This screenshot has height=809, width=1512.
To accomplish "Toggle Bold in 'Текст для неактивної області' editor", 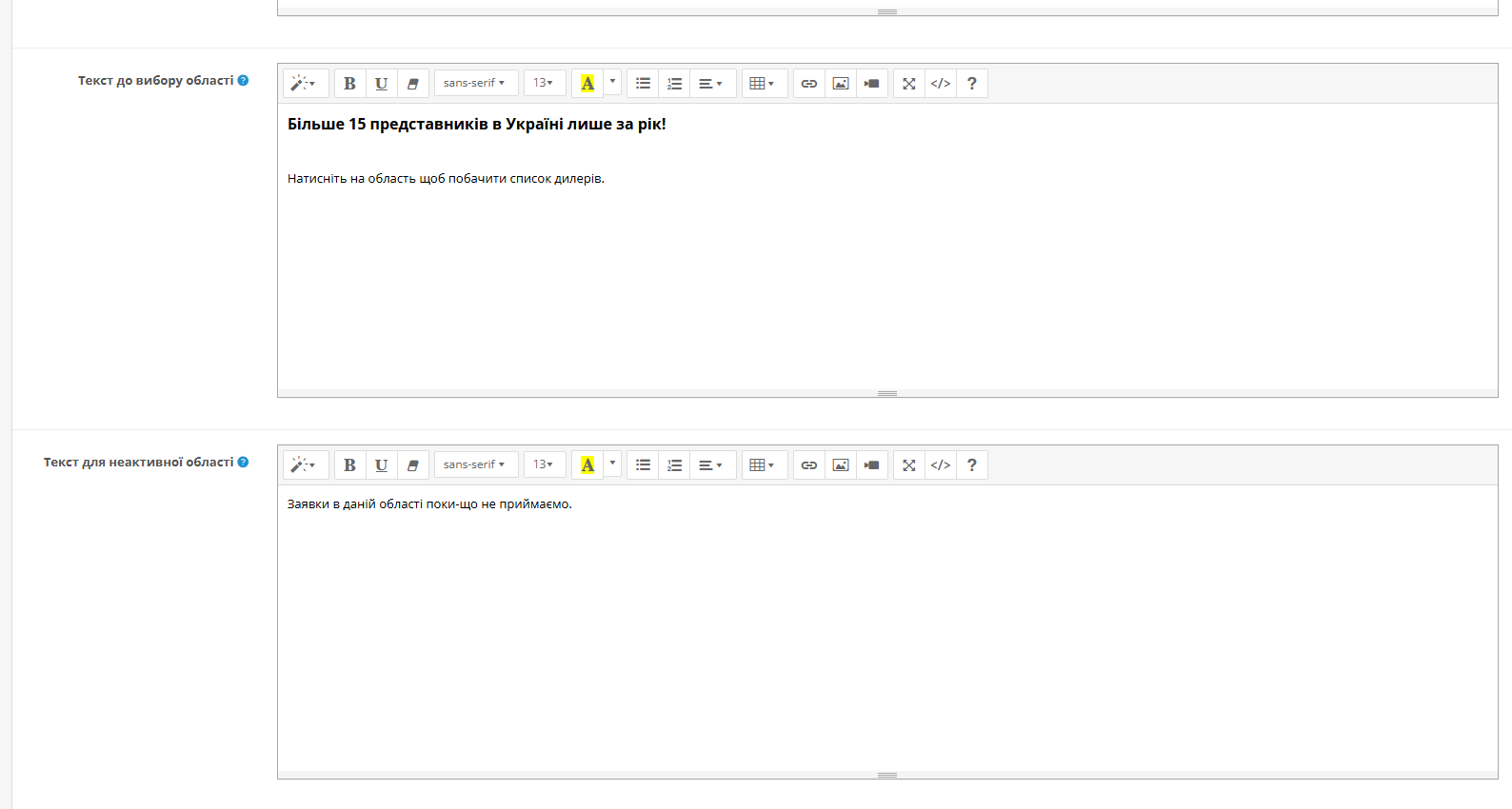I will click(350, 465).
